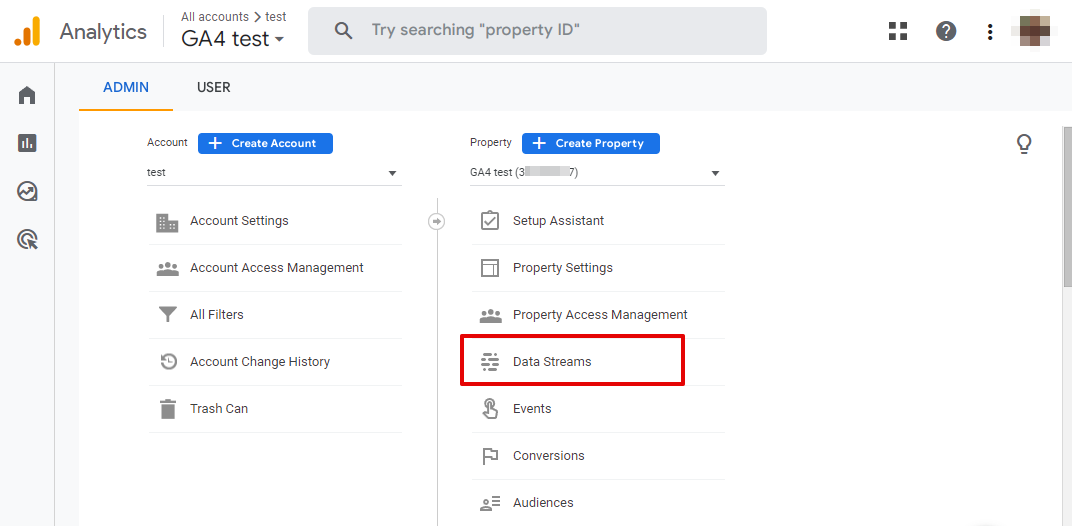Viewport: 1072px width, 526px height.
Task: Open the user profile avatar
Action: coord(1034,31)
